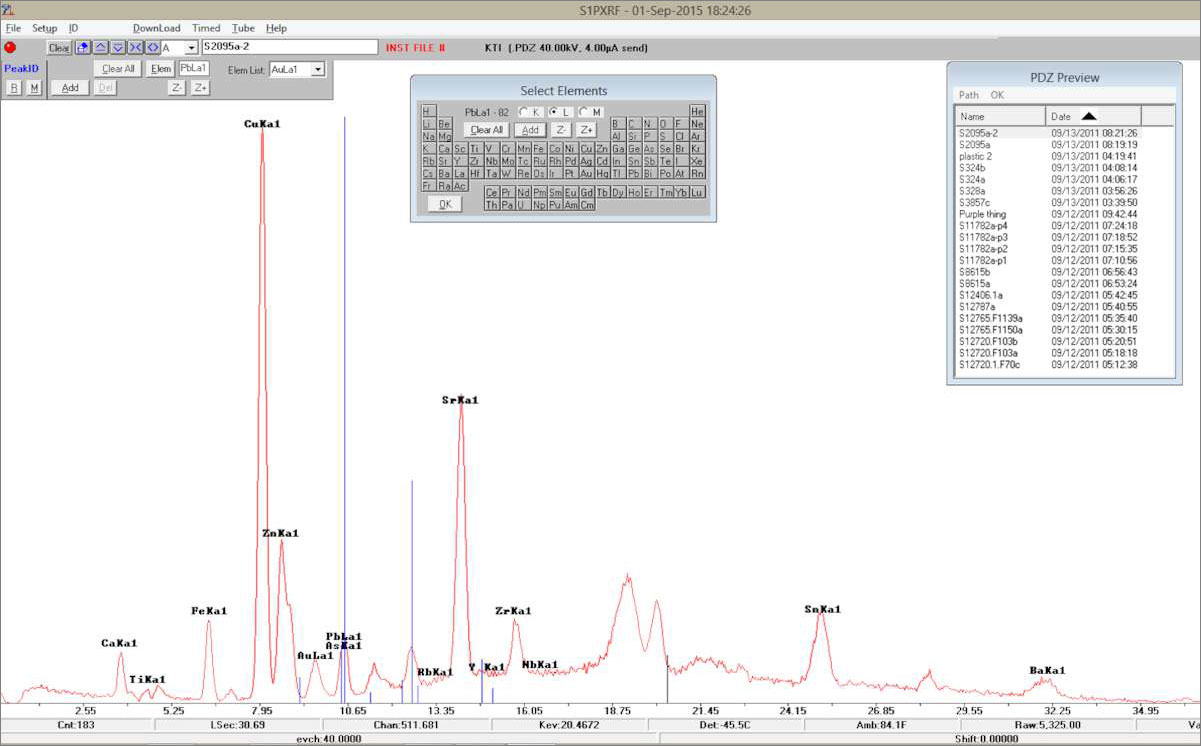The height and width of the screenshot is (746, 1201).
Task: Toggle element Fe in periodic table
Action: tap(540, 149)
